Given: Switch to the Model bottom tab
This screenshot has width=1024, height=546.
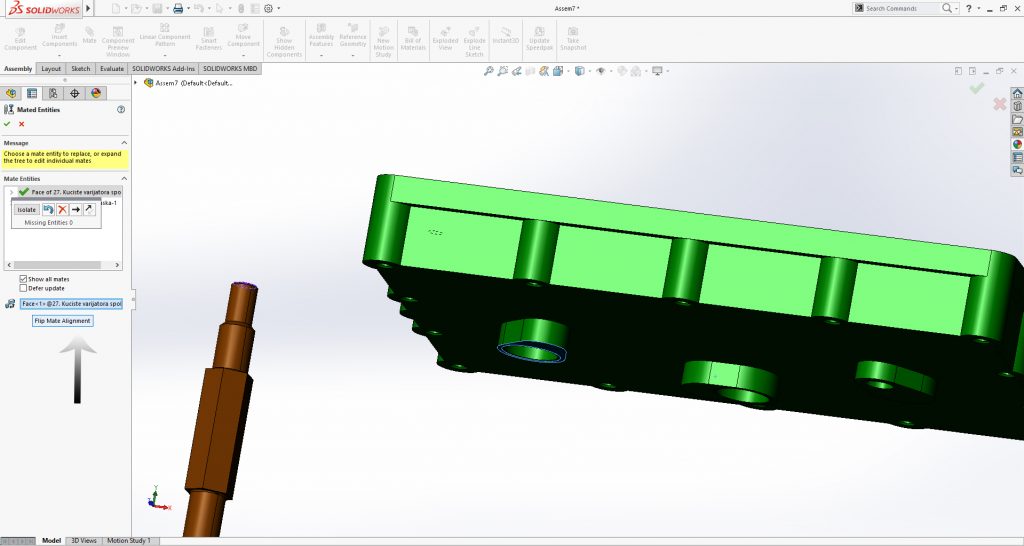Looking at the screenshot, I should click(x=51, y=541).
